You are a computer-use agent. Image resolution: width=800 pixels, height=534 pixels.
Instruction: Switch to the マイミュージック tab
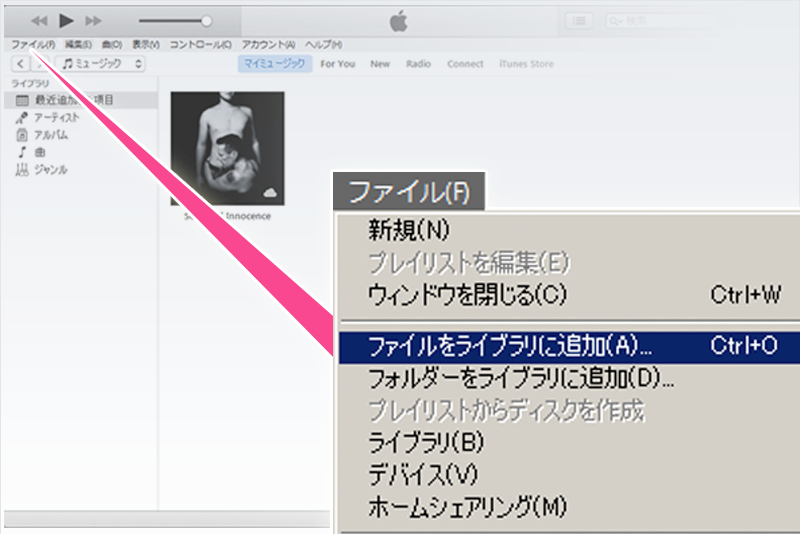tap(274, 64)
